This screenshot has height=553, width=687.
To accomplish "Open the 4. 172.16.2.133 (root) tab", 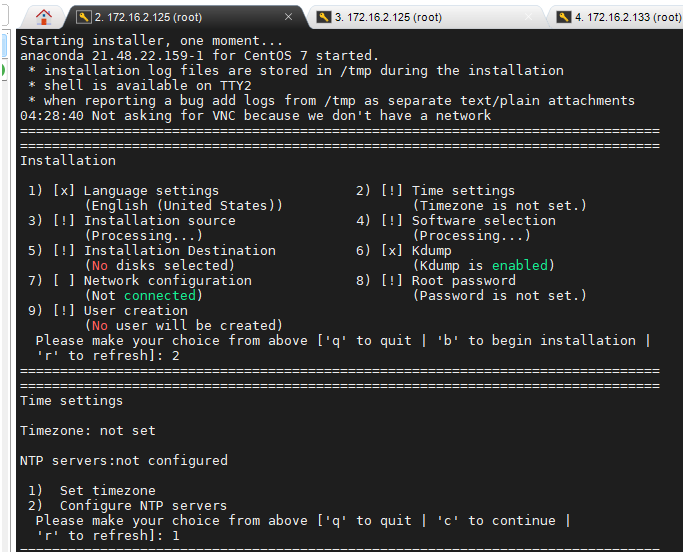I will [628, 17].
